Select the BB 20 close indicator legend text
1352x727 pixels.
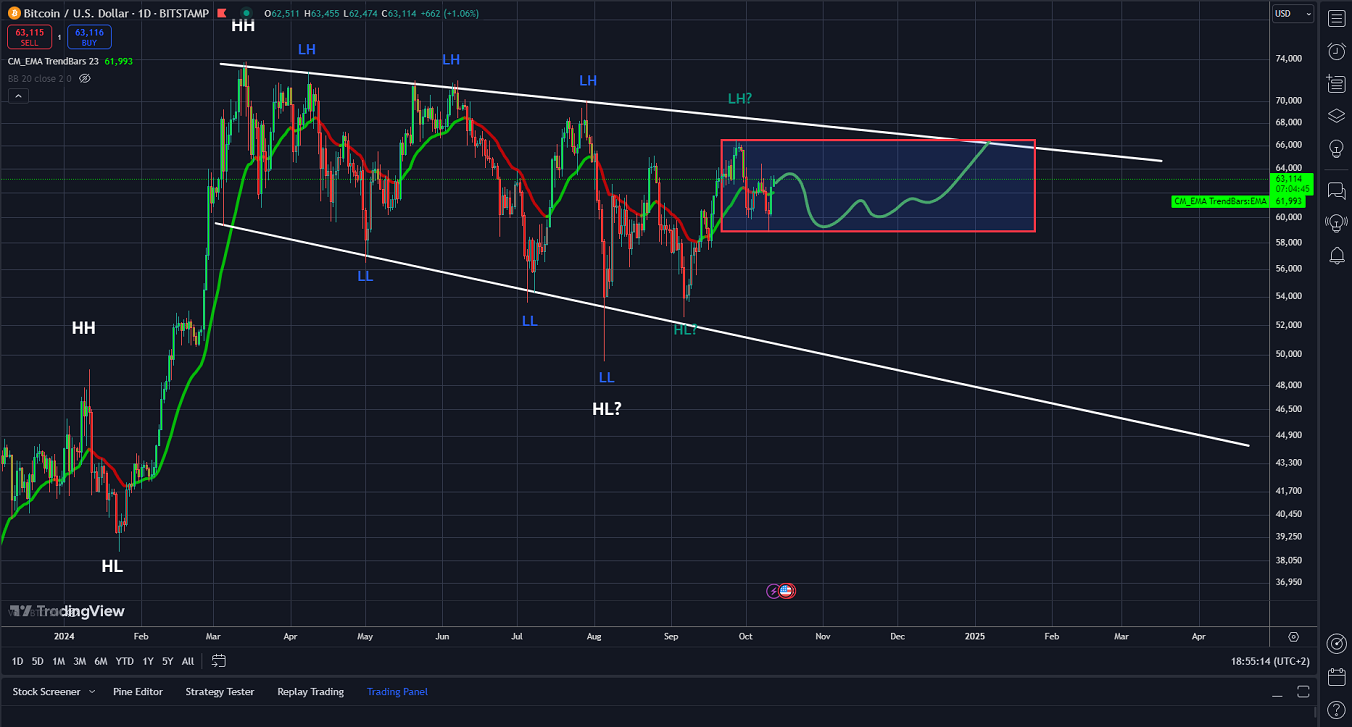coord(40,78)
